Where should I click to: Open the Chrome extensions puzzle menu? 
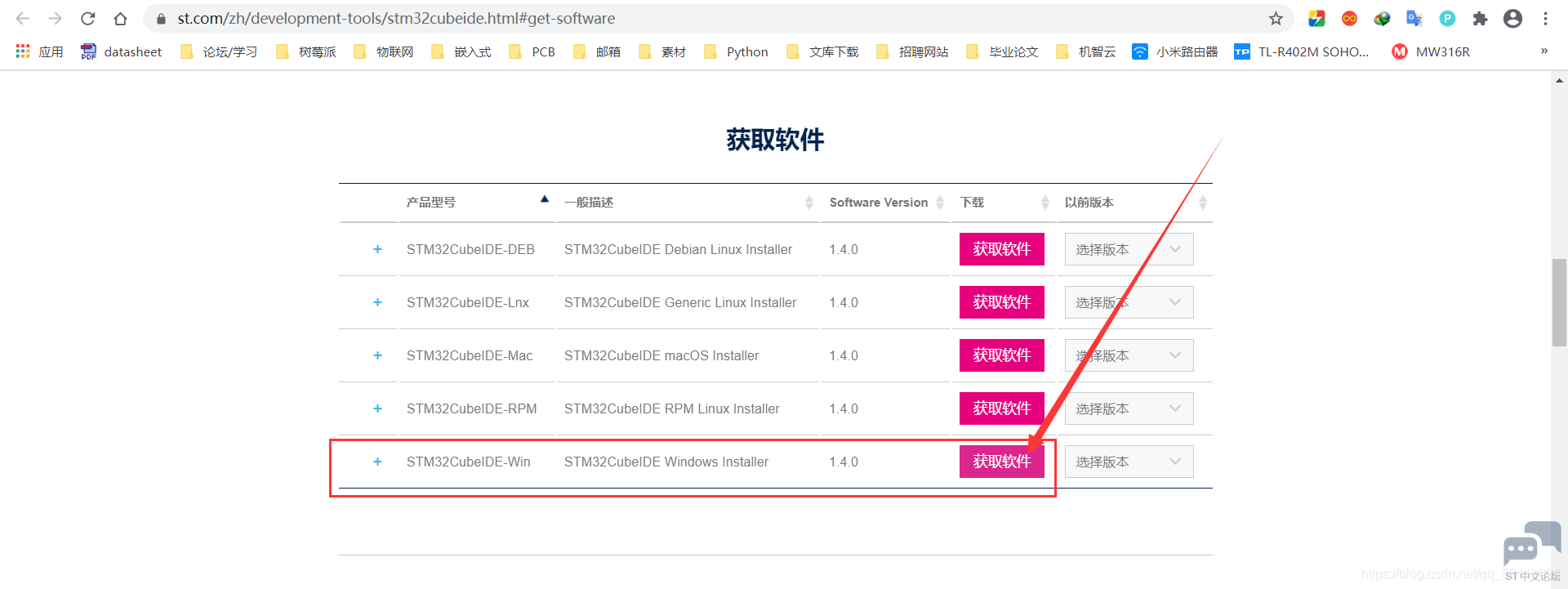[x=1480, y=18]
